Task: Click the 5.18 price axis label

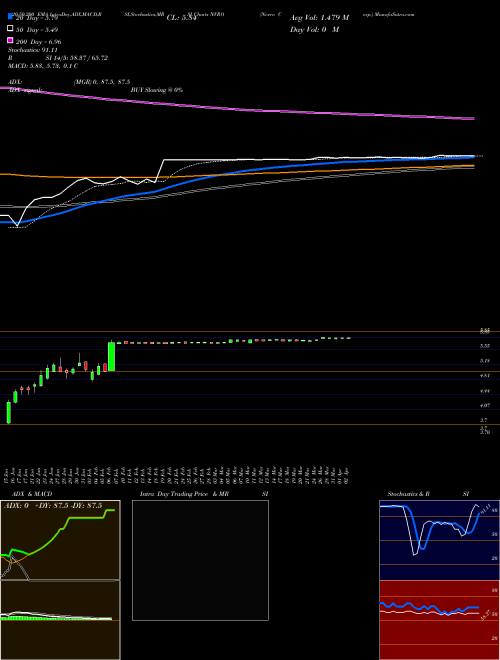Action: pos(484,361)
